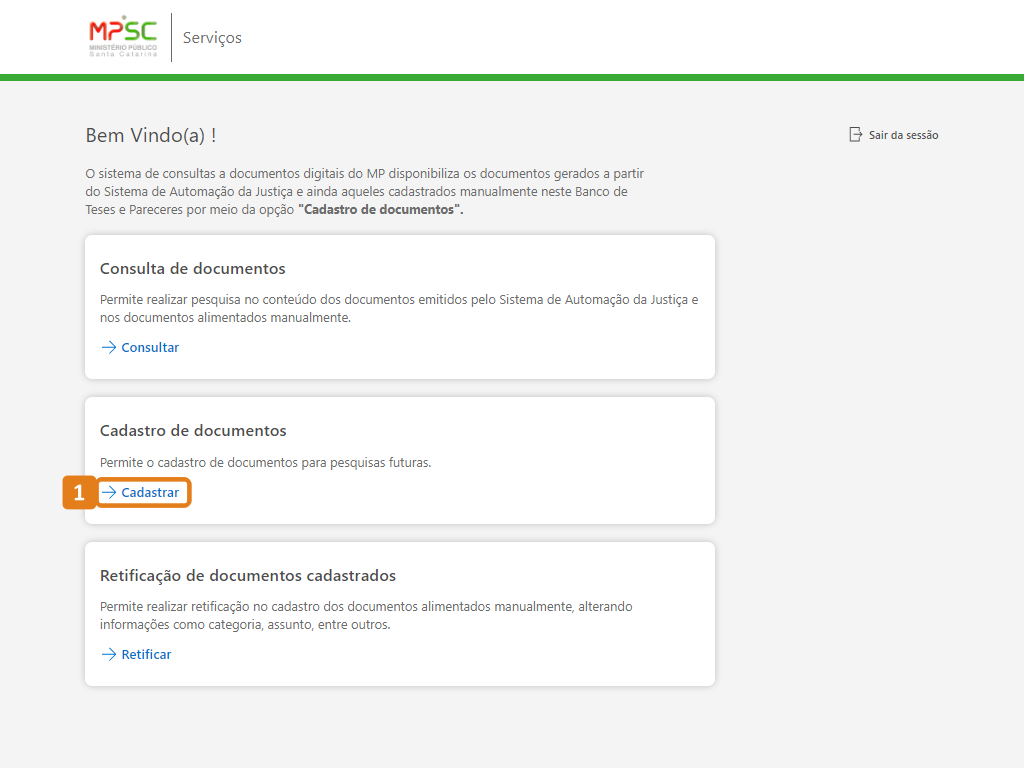Click the 'Bem Vindo(a) !' heading
Image resolution: width=1024 pixels, height=768 pixels.
[x=151, y=135]
